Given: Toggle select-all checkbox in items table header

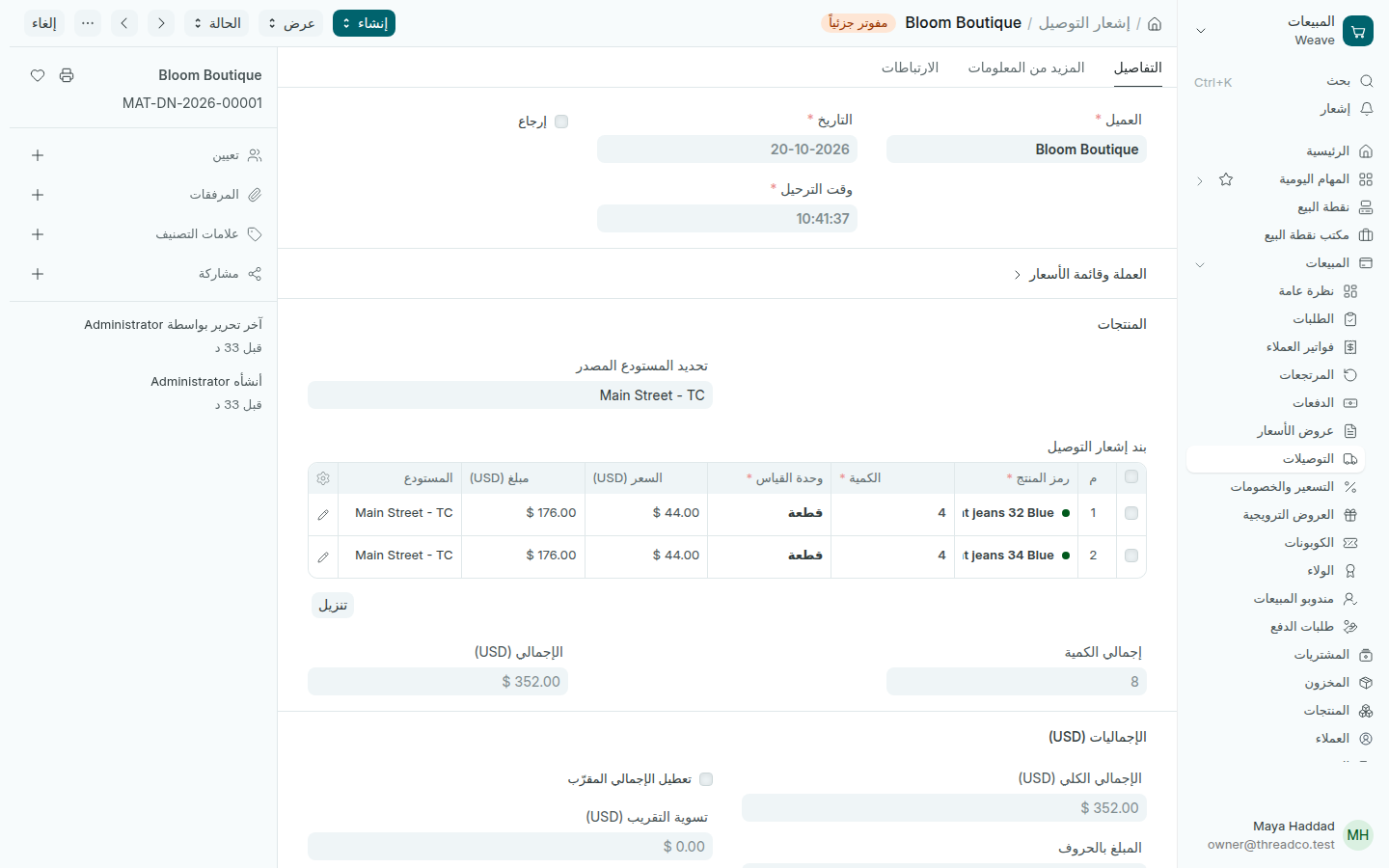Looking at the screenshot, I should [1131, 476].
